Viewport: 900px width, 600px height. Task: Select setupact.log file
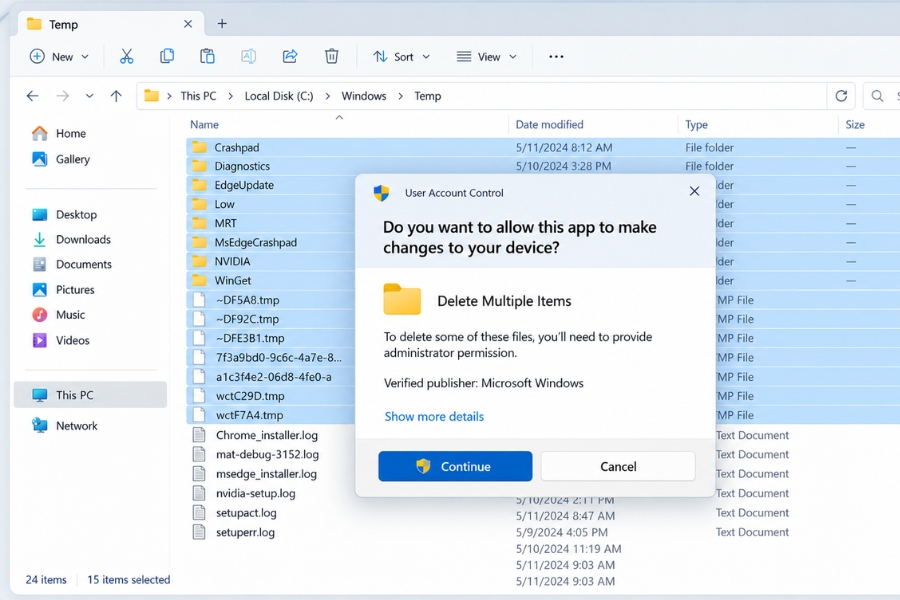point(246,513)
